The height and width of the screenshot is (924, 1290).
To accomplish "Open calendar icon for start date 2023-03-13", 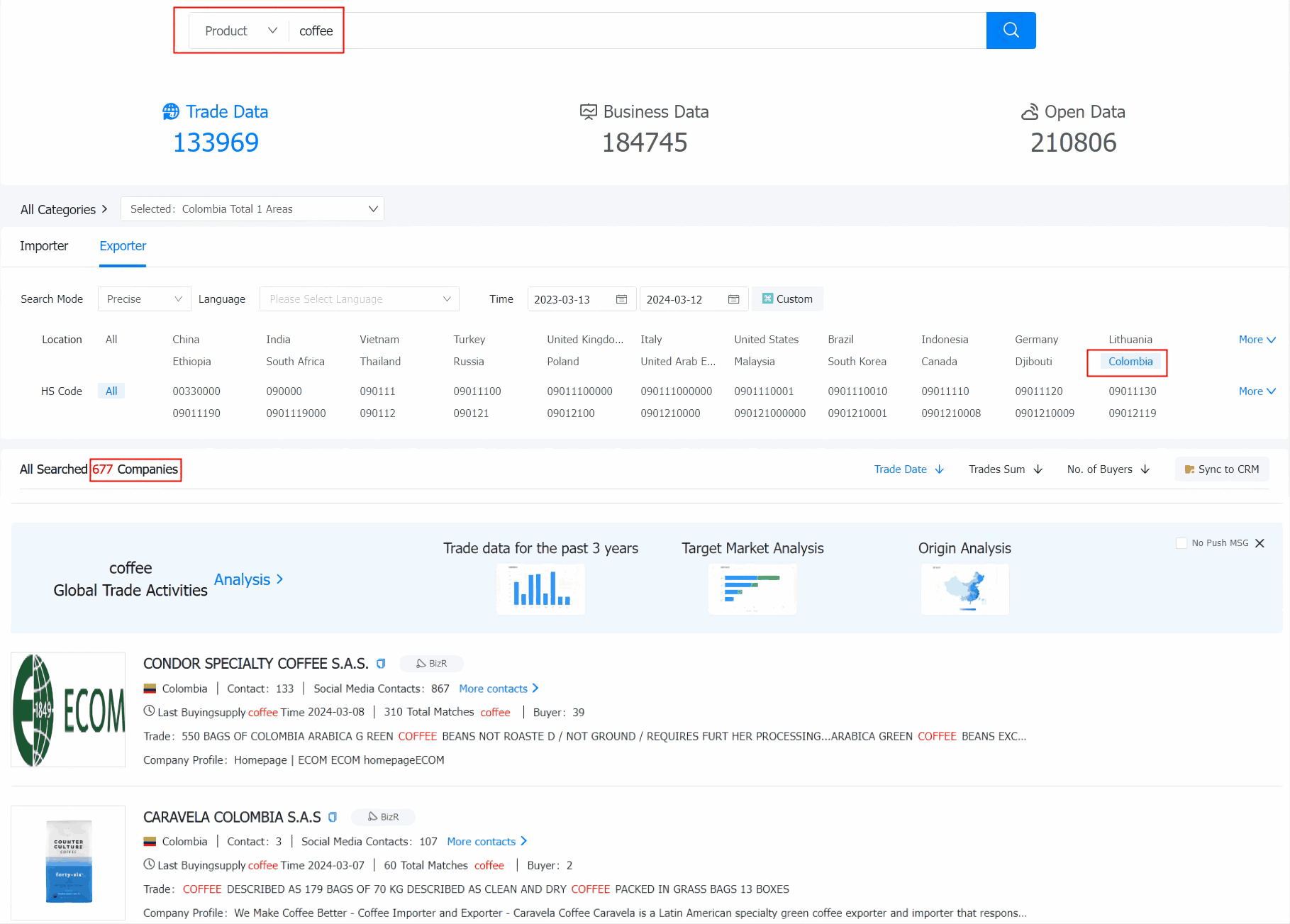I will 621,299.
